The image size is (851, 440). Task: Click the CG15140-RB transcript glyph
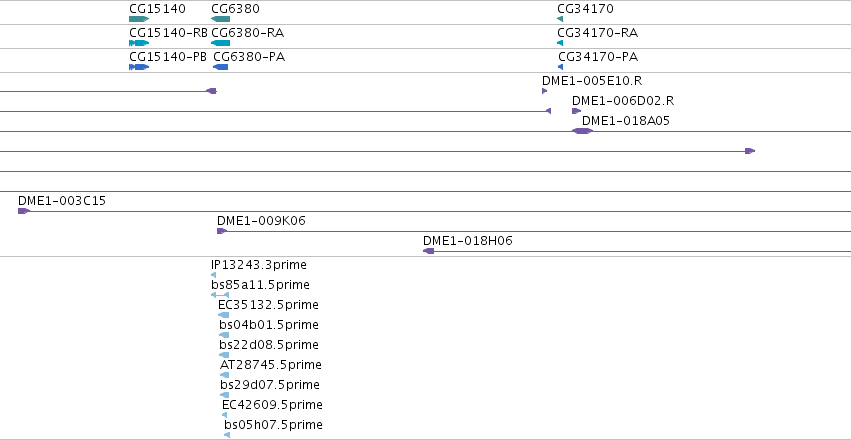coord(139,43)
